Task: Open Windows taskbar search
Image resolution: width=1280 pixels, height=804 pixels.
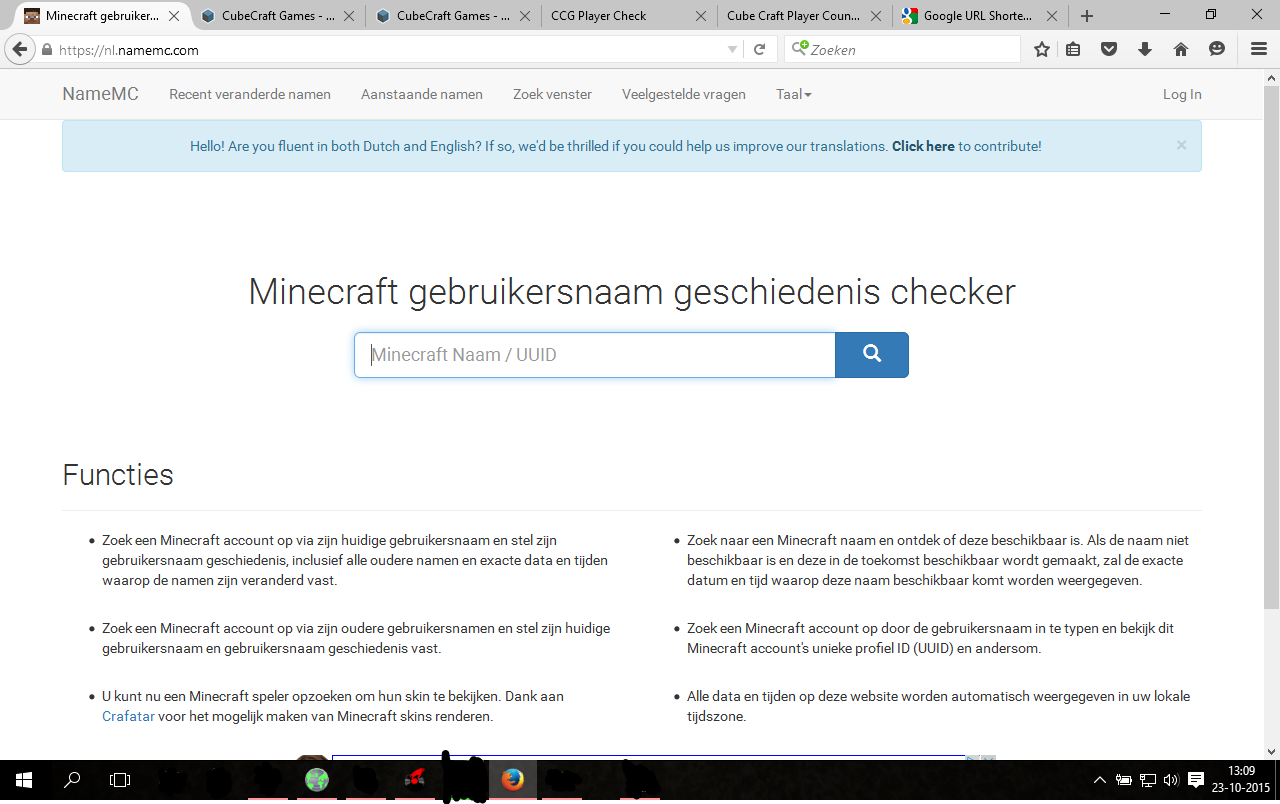Action: pos(72,780)
